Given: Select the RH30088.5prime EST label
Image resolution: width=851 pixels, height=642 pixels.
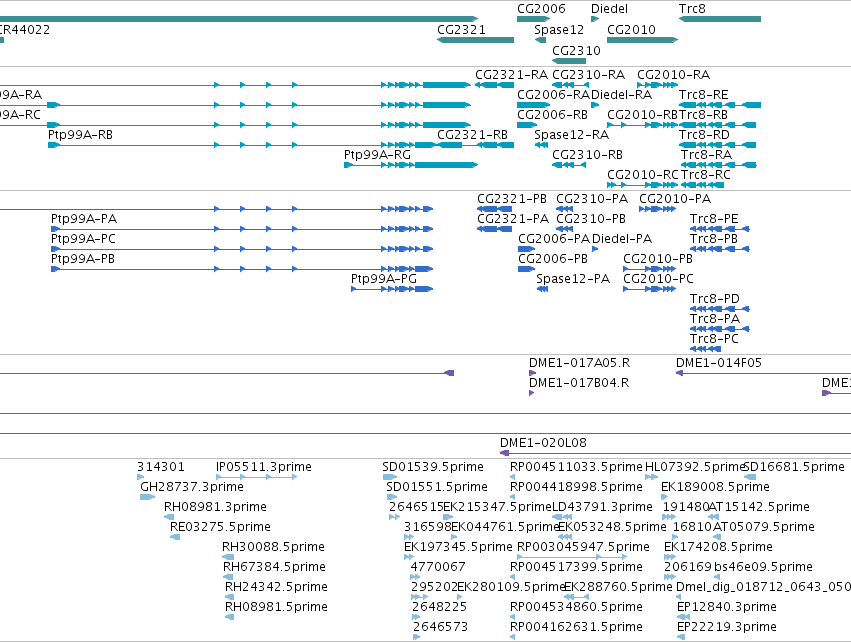Looking at the screenshot, I should pos(274,547).
